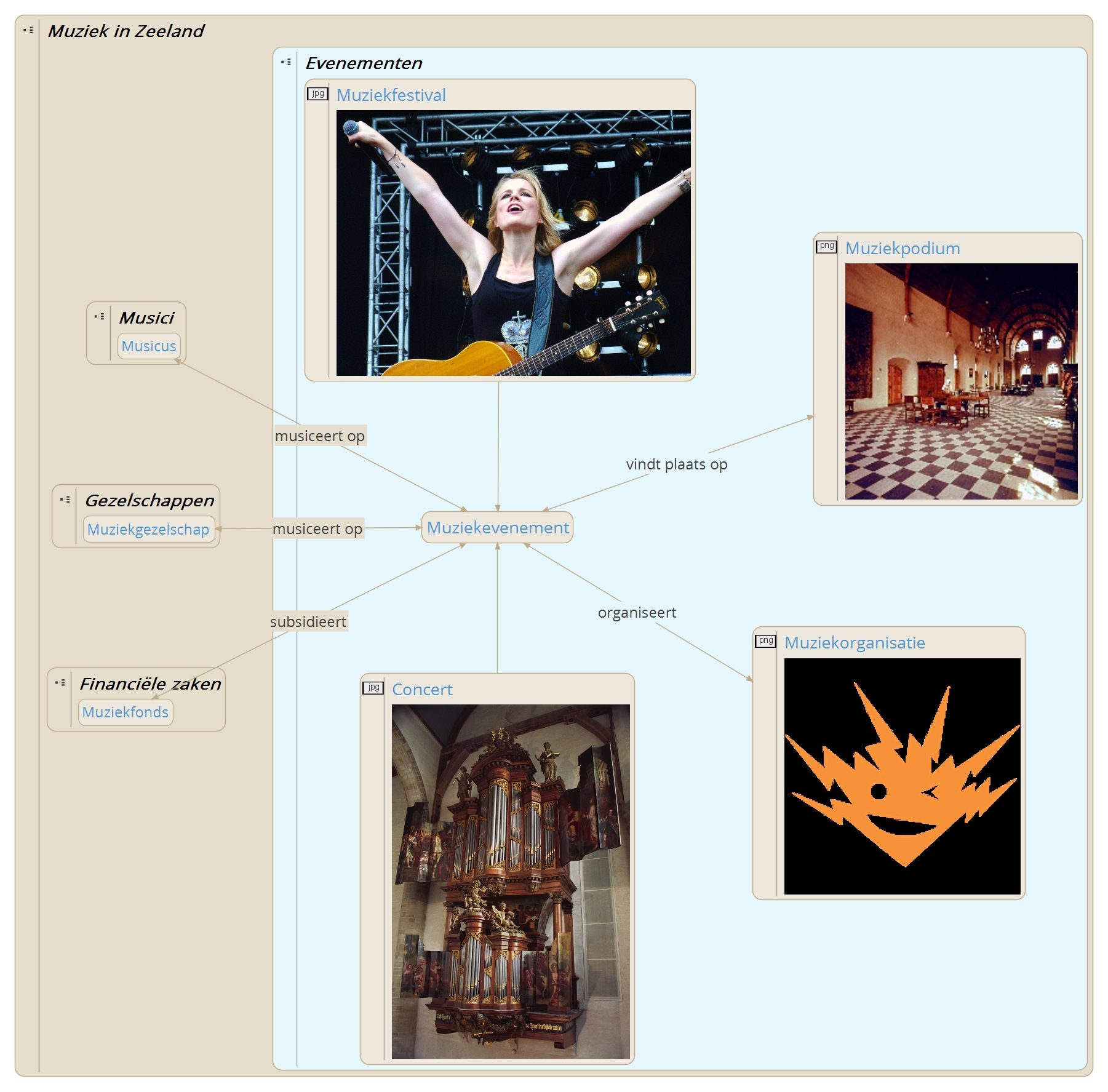Click the jpg icon beside Muziekfestival

pyautogui.click(x=317, y=94)
